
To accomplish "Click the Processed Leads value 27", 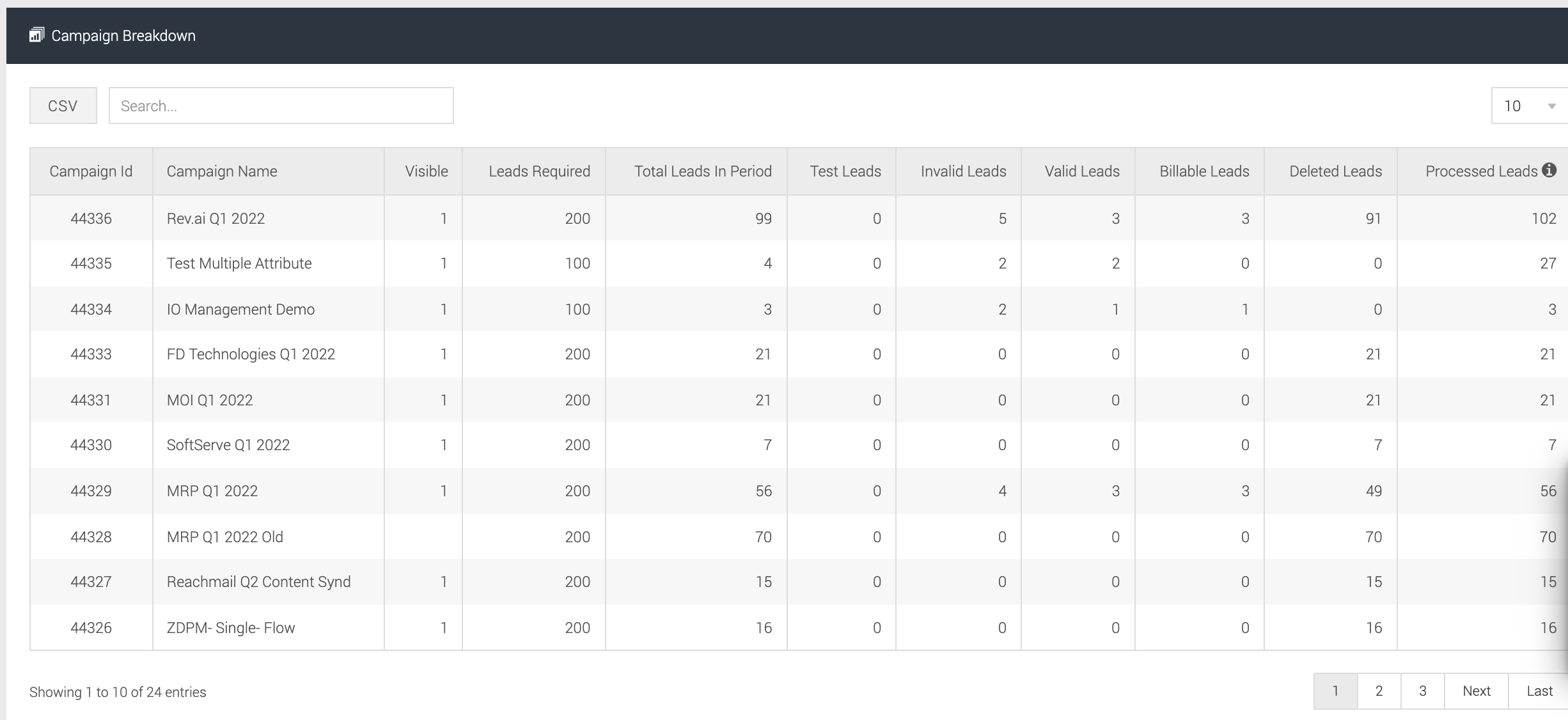I will [x=1548, y=263].
